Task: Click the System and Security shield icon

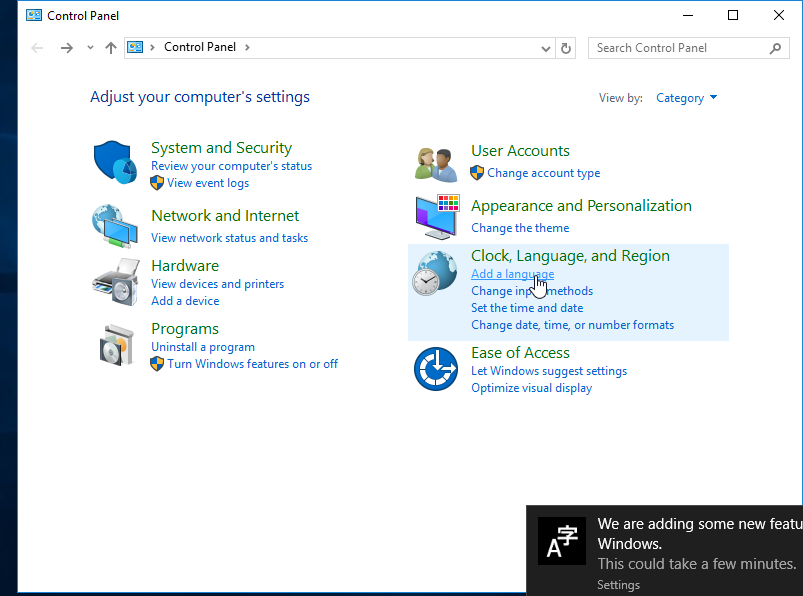Action: click(x=115, y=162)
